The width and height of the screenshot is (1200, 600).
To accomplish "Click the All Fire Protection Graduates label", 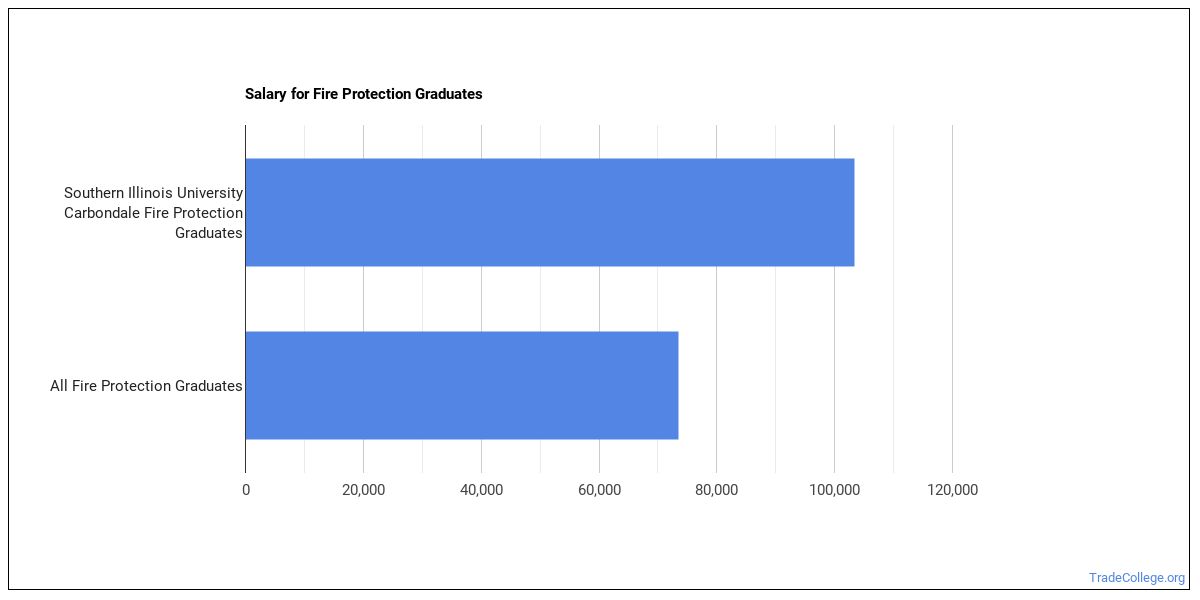I will [x=146, y=386].
